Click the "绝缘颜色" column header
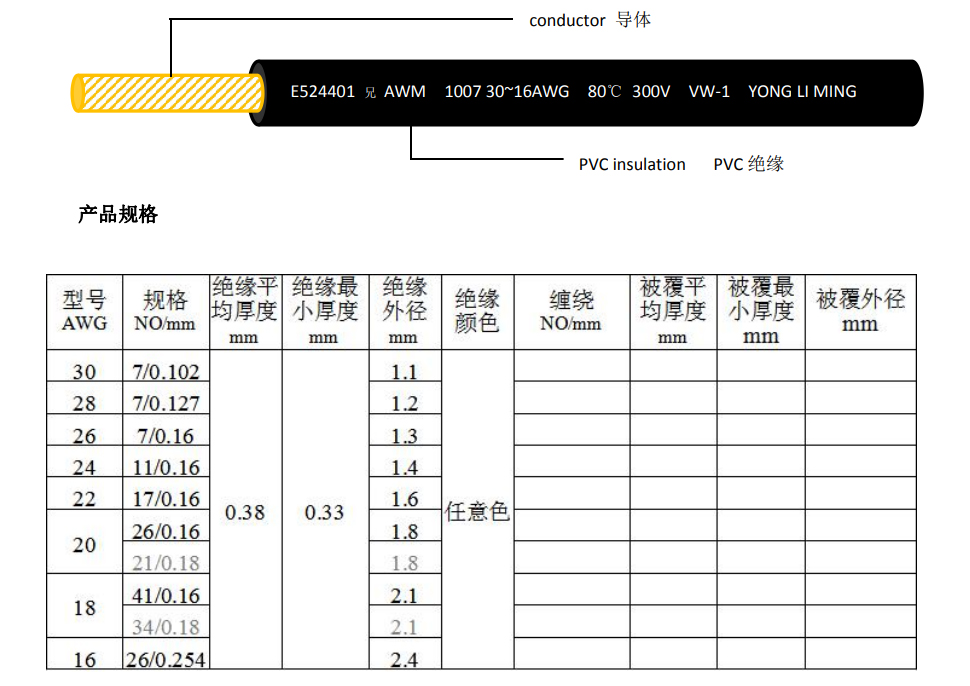This screenshot has height=686, width=970. pyautogui.click(x=477, y=311)
